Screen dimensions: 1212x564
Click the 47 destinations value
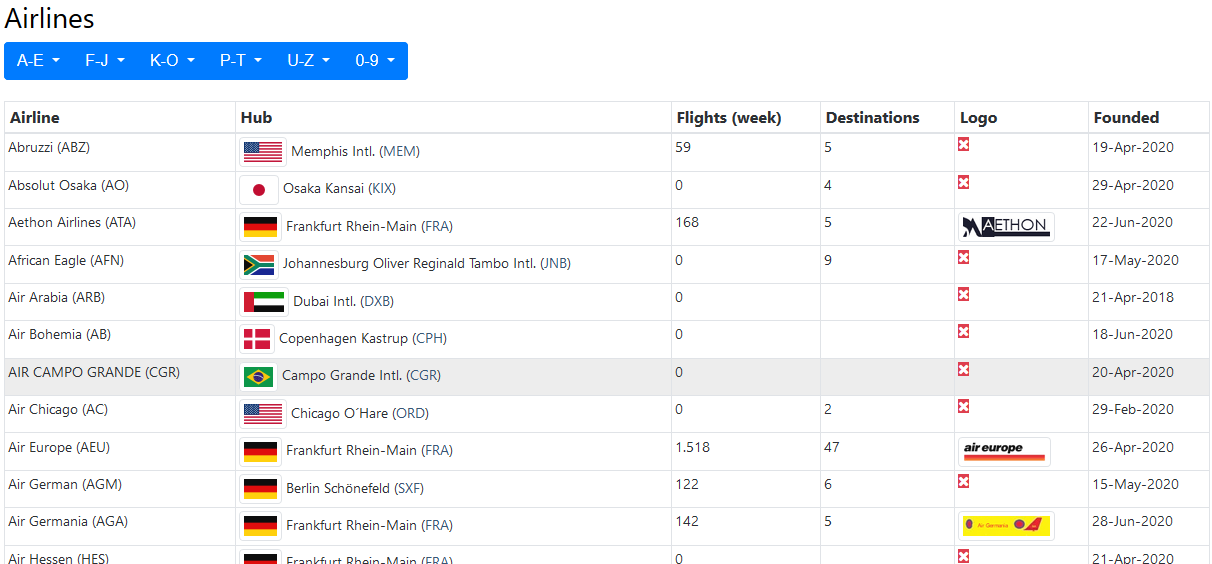tap(832, 447)
